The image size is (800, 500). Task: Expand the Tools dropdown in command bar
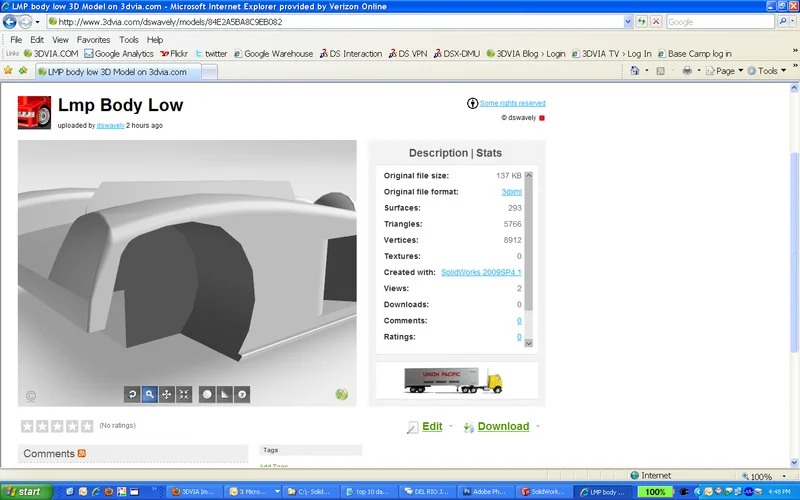click(x=769, y=71)
